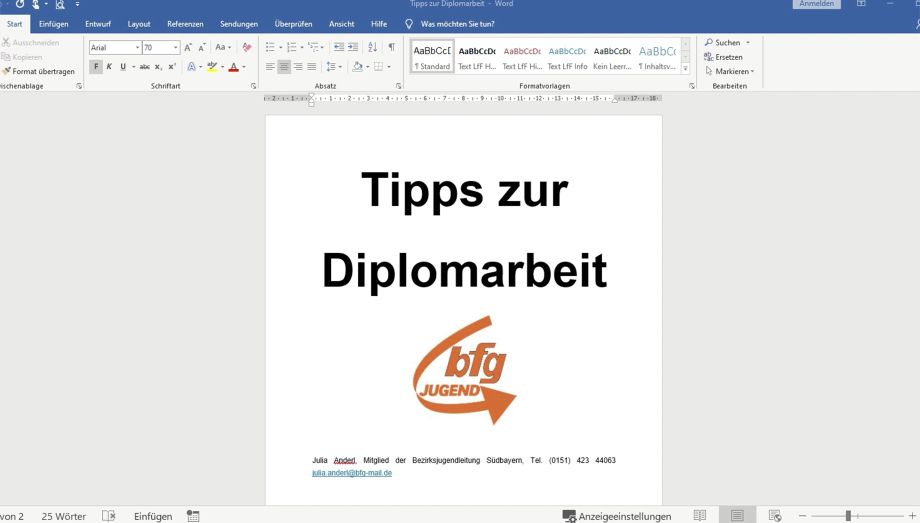Align the text right
The height and width of the screenshot is (523, 920).
pos(298,67)
